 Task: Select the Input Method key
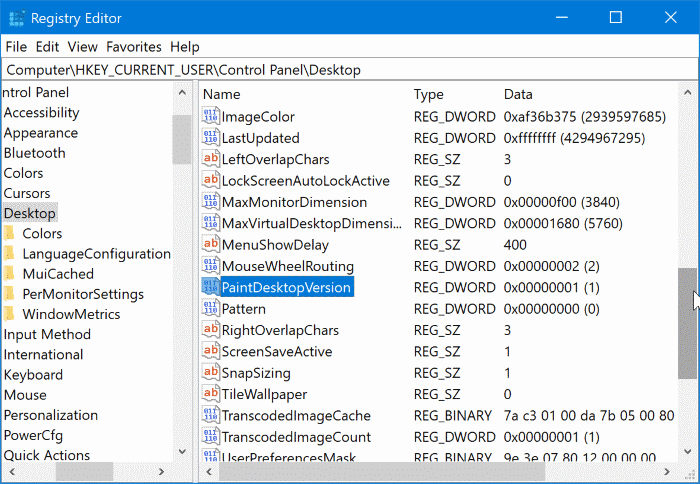tap(47, 334)
